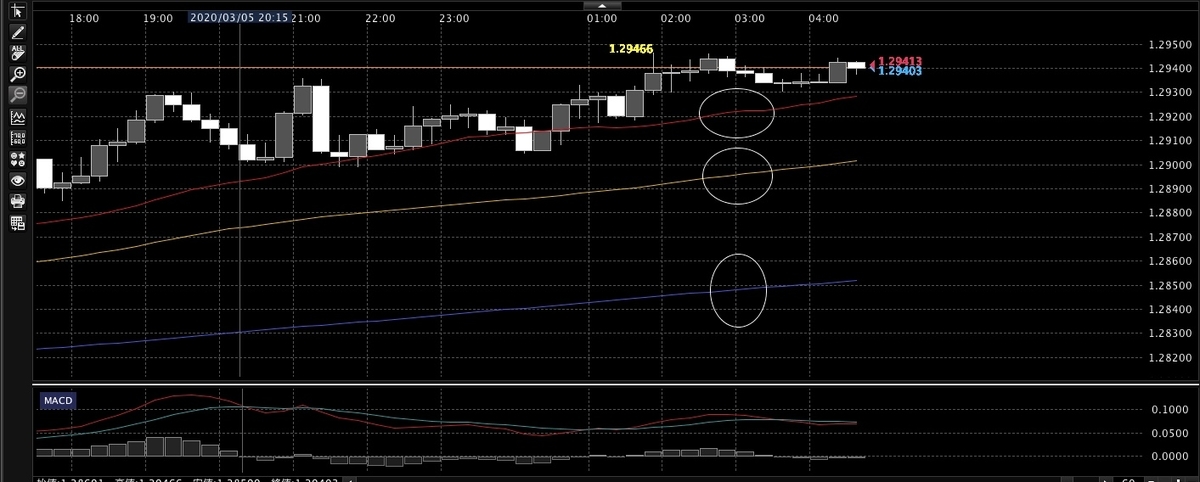Image resolution: width=1200 pixels, height=482 pixels.
Task: Click the 04:00 time axis label
Action: [824, 19]
